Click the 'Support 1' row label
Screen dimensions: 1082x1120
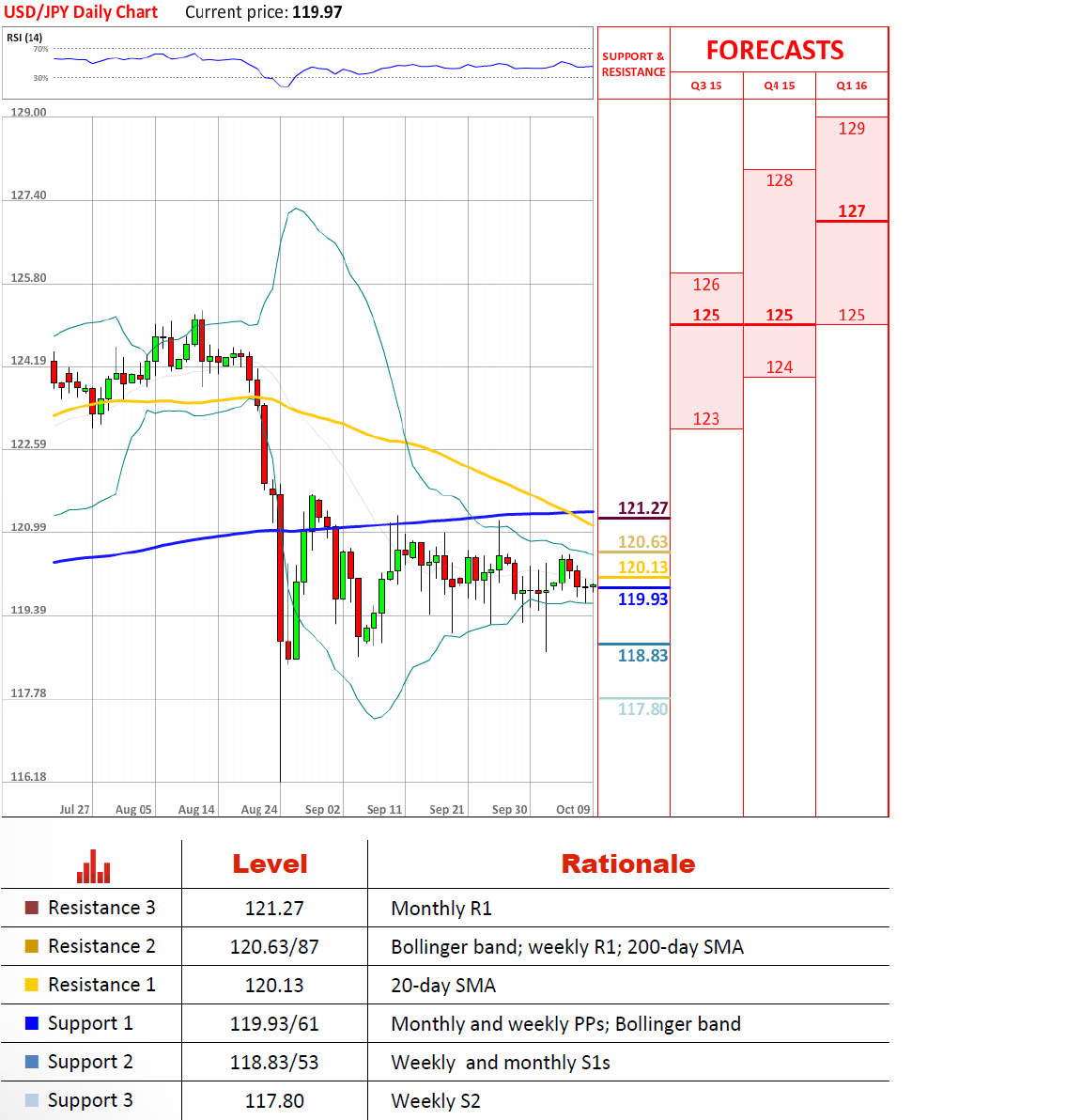pos(90,1024)
